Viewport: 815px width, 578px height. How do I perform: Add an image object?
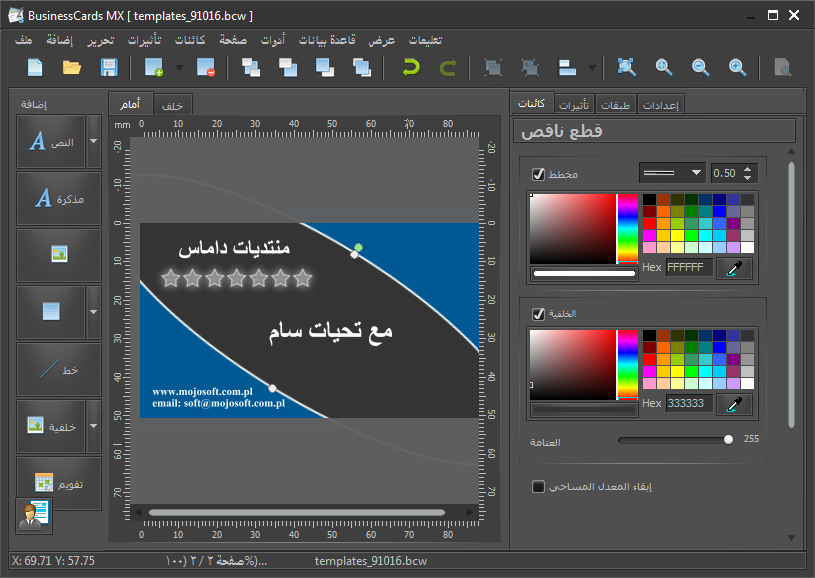point(59,255)
